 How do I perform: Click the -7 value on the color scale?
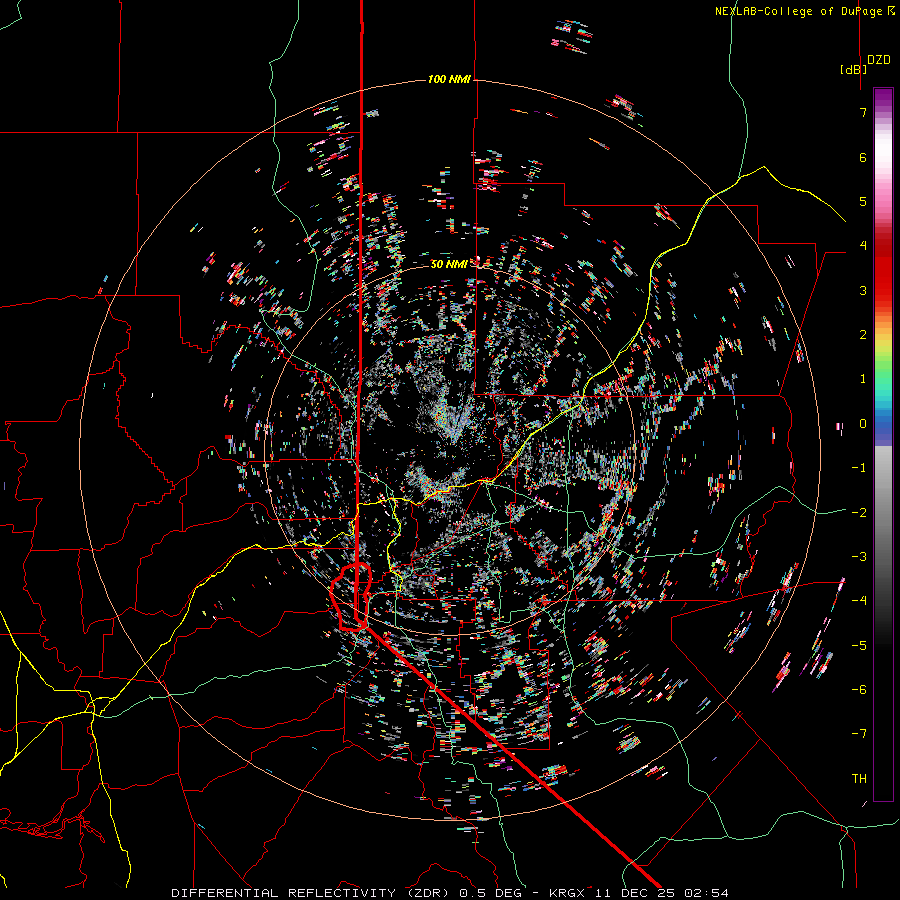tap(859, 734)
